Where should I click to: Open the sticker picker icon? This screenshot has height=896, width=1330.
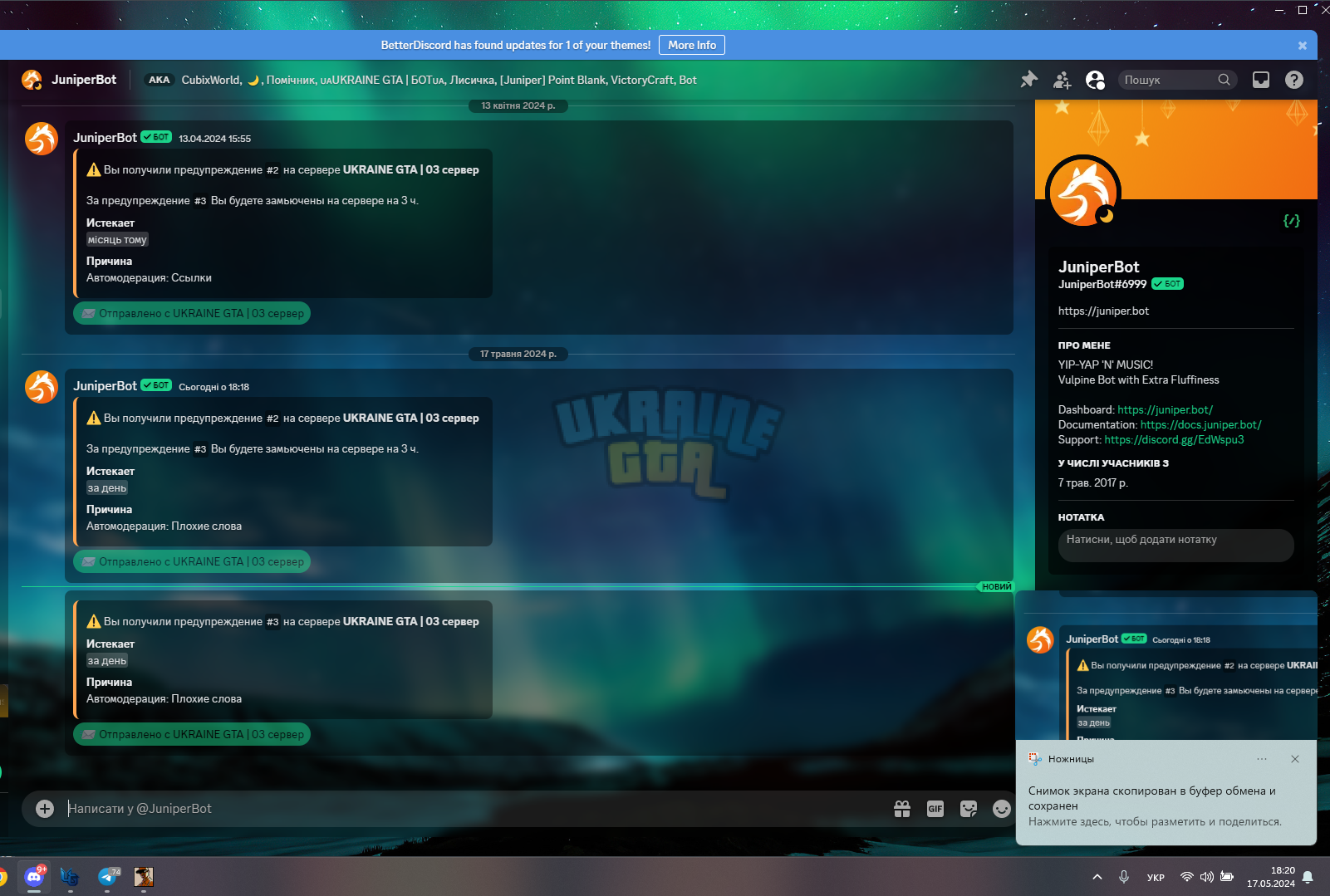tap(969, 809)
